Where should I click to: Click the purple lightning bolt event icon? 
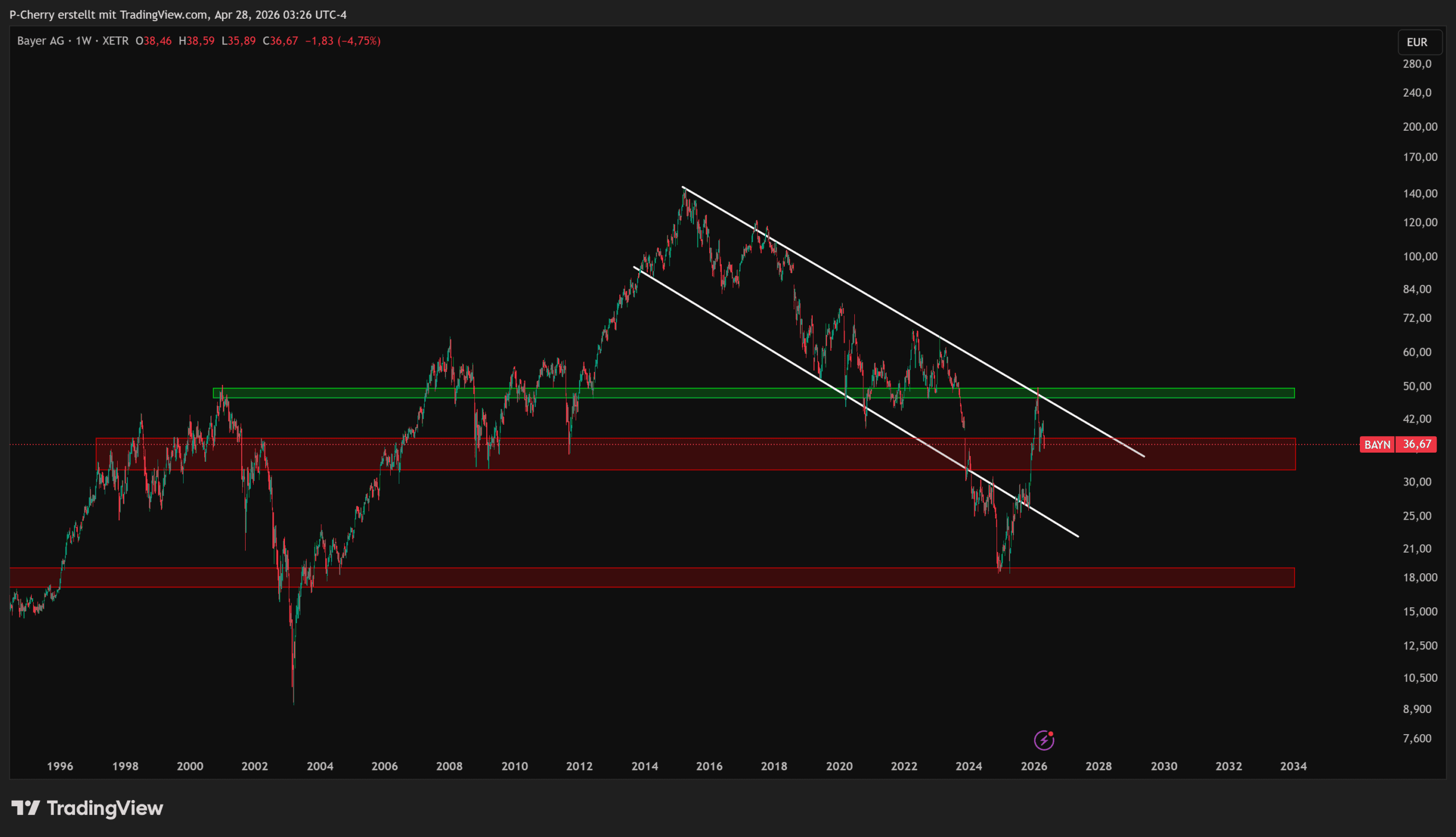click(x=1044, y=740)
